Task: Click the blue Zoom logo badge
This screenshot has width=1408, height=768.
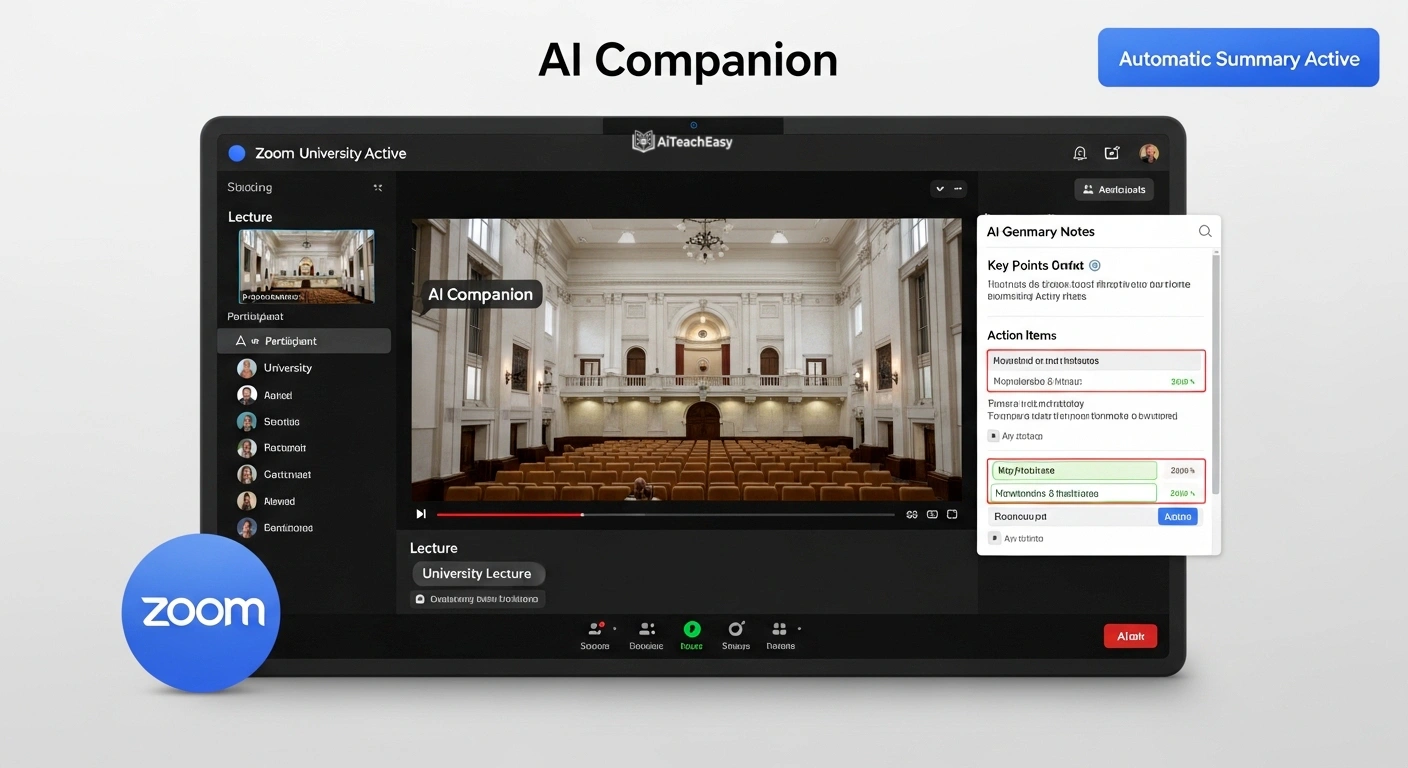Action: tap(201, 612)
